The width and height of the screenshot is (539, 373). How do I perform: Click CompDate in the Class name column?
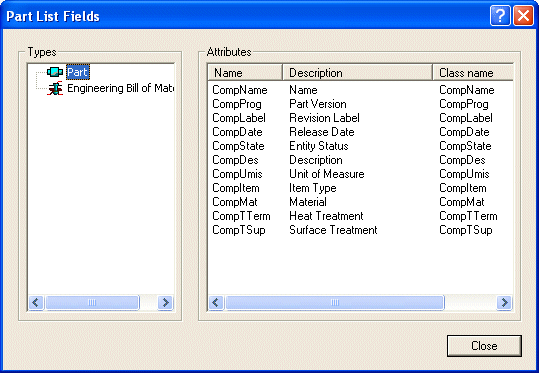tap(464, 132)
